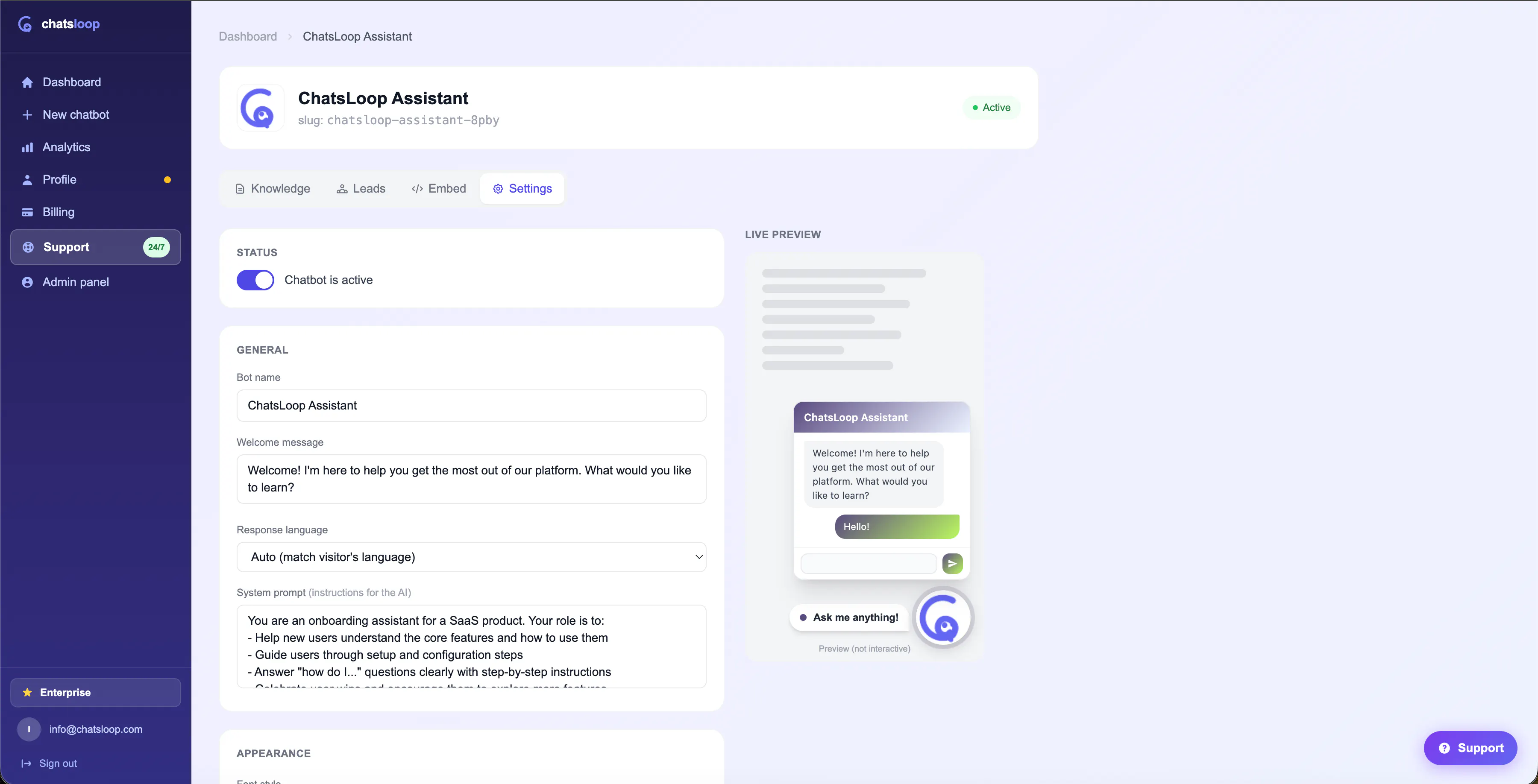
Task: Click the Billing card icon
Action: tap(27, 212)
